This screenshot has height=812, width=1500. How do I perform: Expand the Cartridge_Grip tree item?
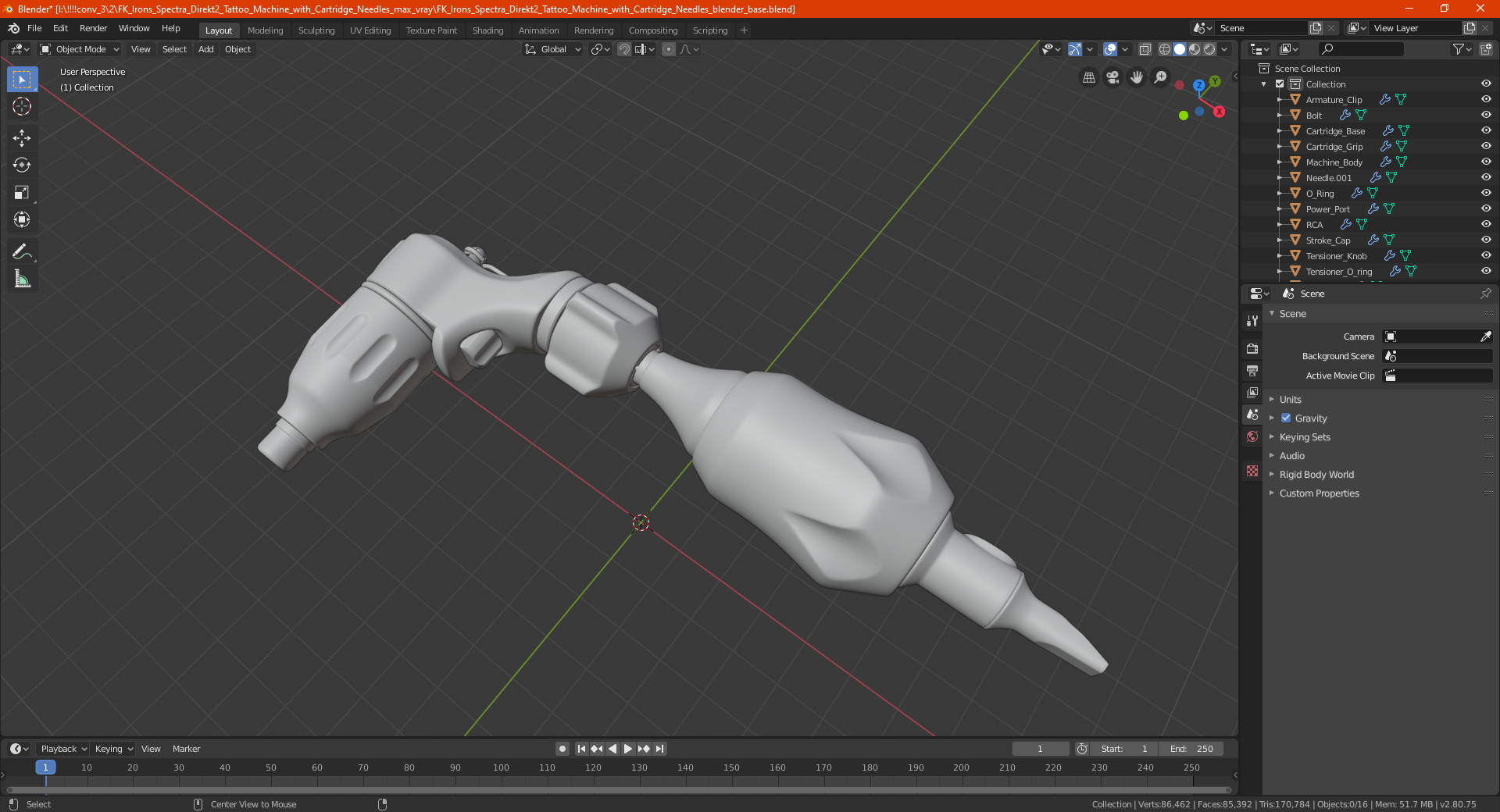[x=1280, y=146]
